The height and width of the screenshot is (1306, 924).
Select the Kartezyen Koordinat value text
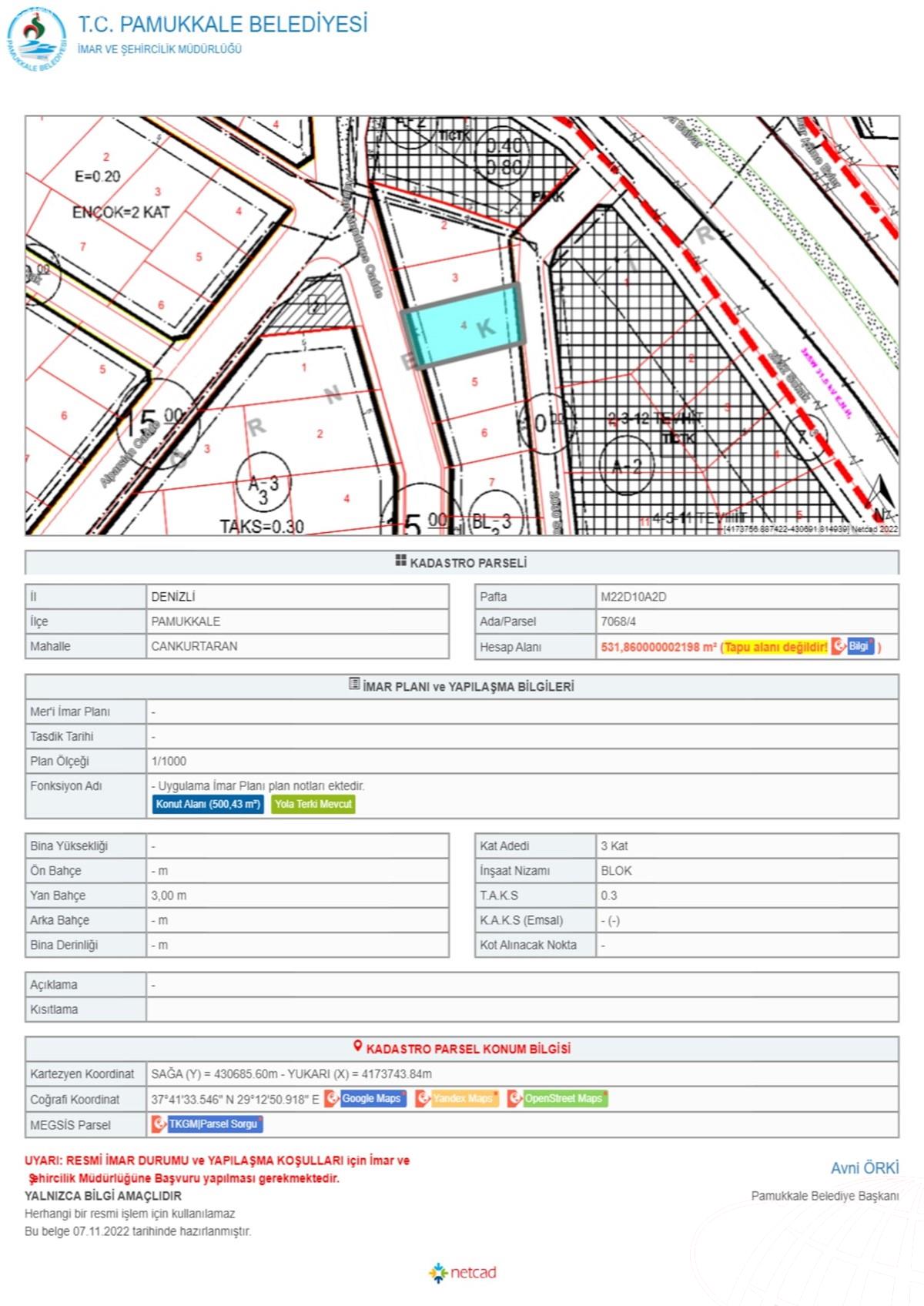pyautogui.click(x=291, y=1074)
